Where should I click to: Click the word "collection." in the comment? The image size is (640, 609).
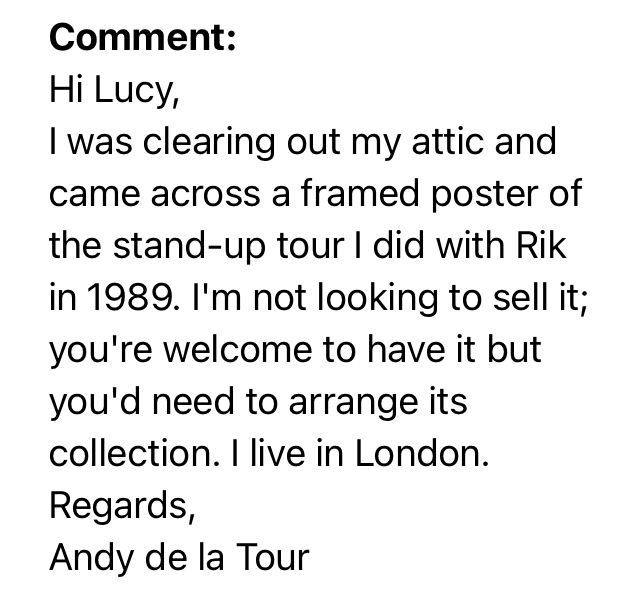click(x=126, y=454)
